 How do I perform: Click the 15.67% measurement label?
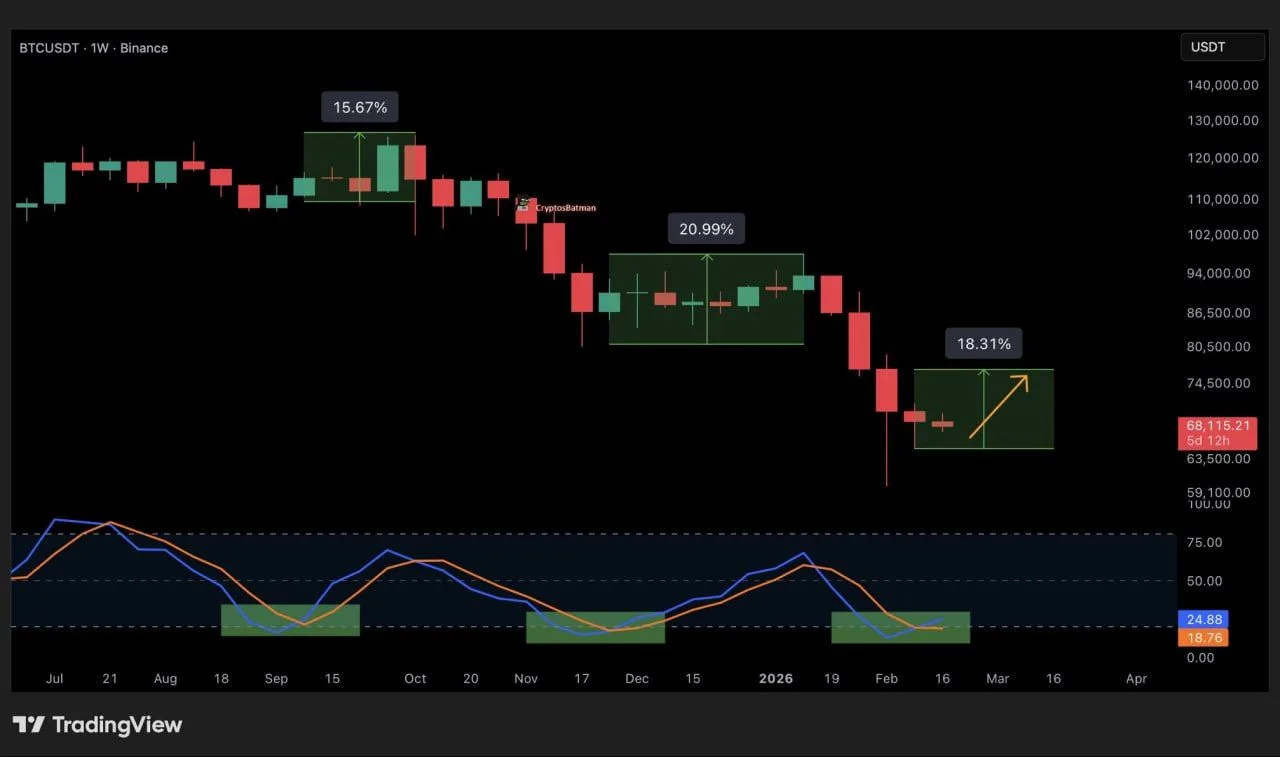coord(359,107)
